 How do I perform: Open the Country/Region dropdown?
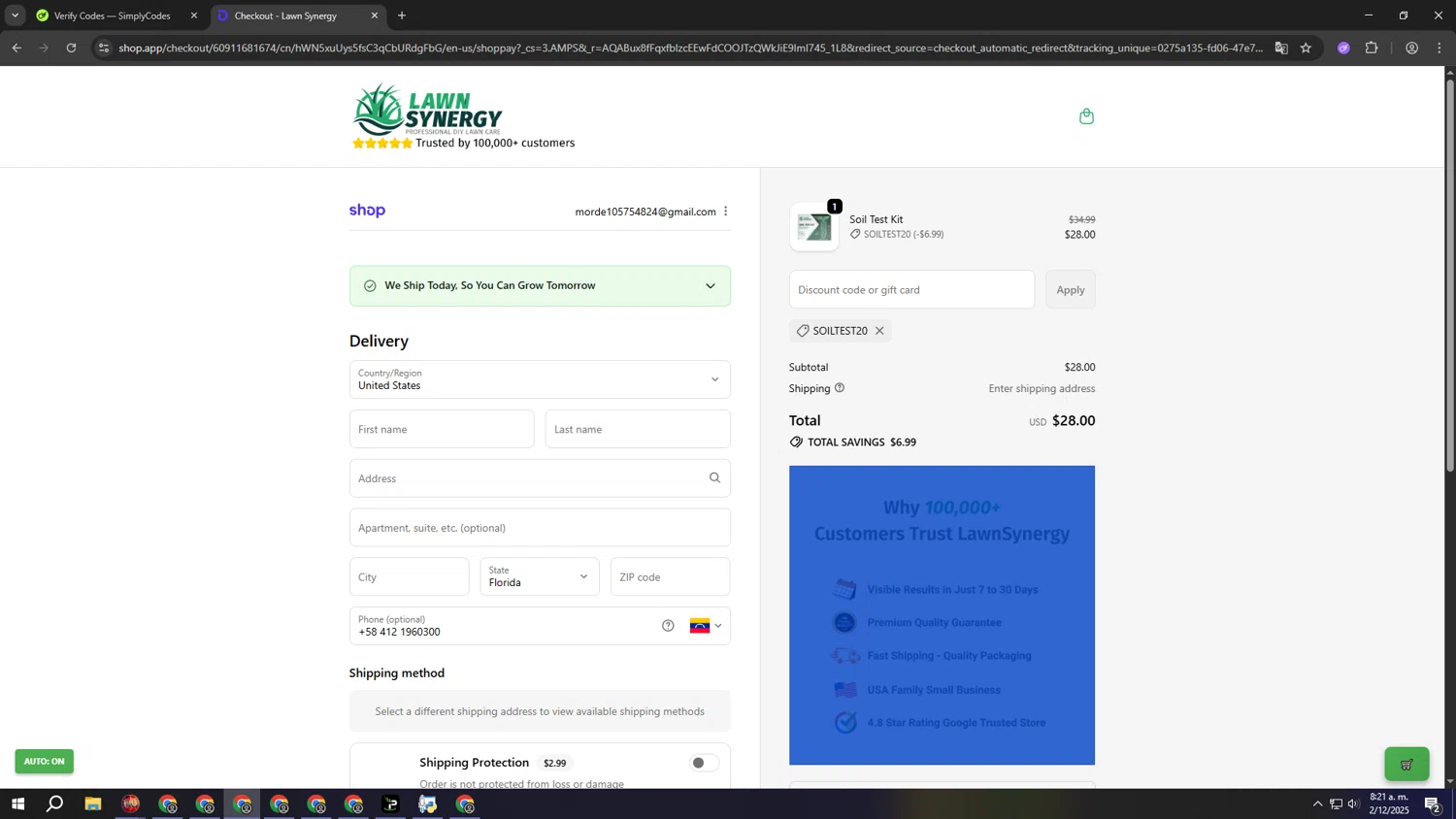[540, 379]
